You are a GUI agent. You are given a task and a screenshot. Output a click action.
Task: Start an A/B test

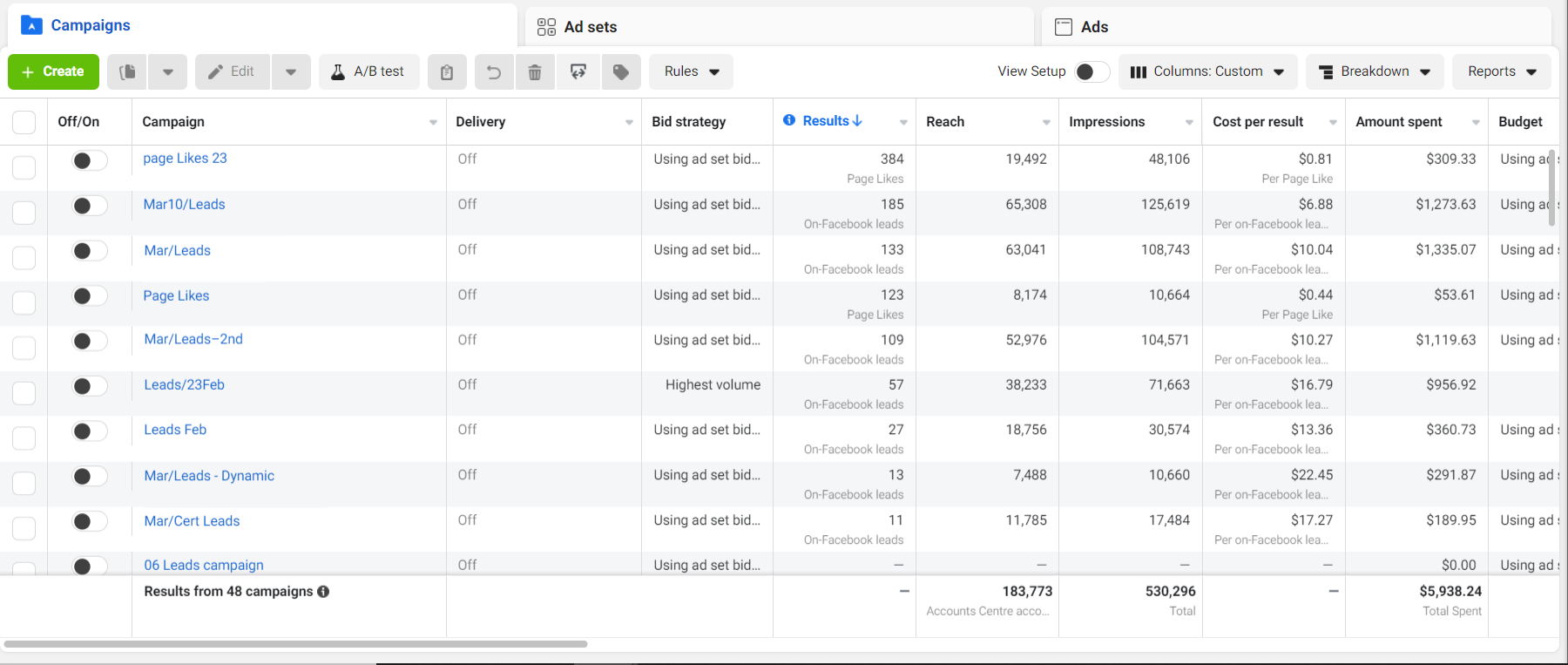click(x=368, y=71)
